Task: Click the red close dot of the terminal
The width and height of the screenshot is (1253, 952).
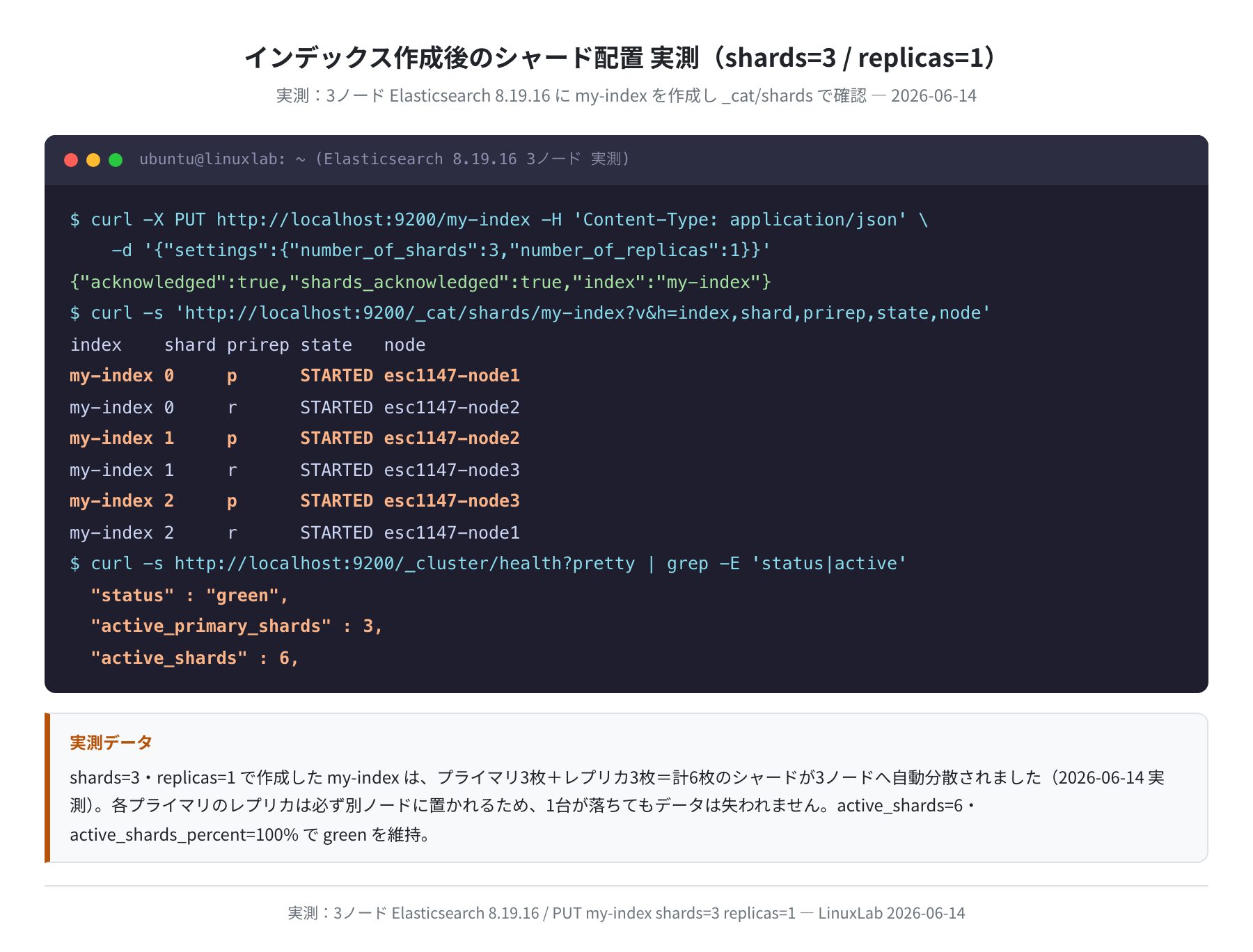Action: tap(71, 160)
